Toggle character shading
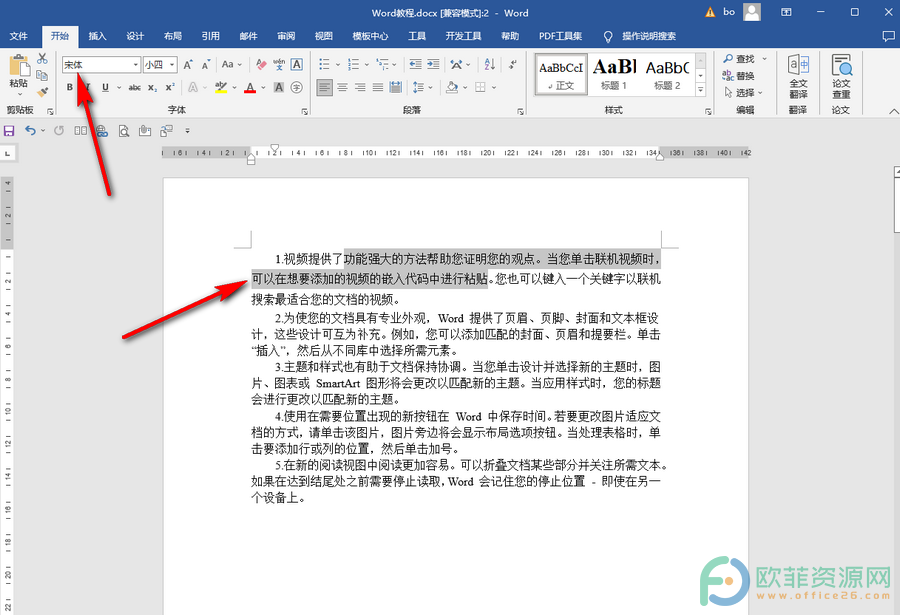900x615 pixels. 279,87
